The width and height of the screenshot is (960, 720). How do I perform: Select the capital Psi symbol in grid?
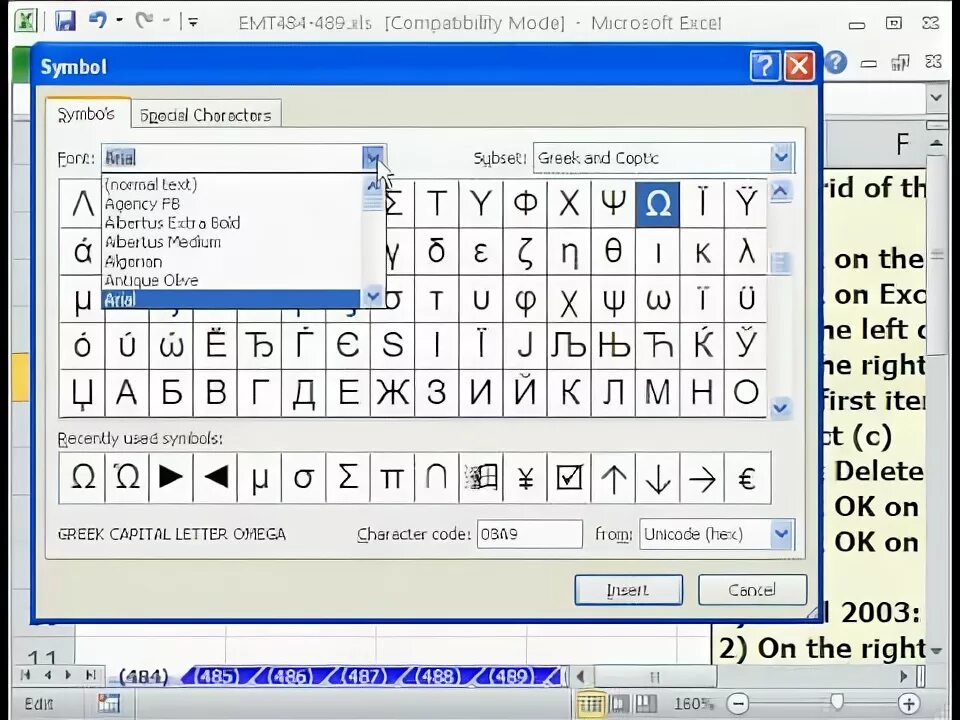coord(613,204)
